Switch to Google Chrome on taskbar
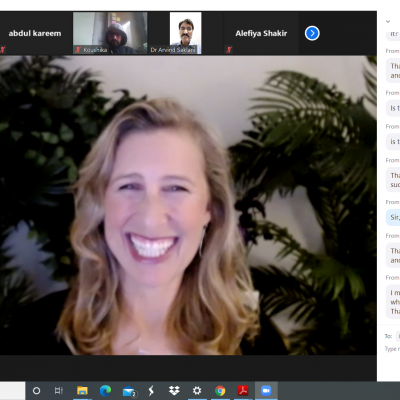 point(220,390)
